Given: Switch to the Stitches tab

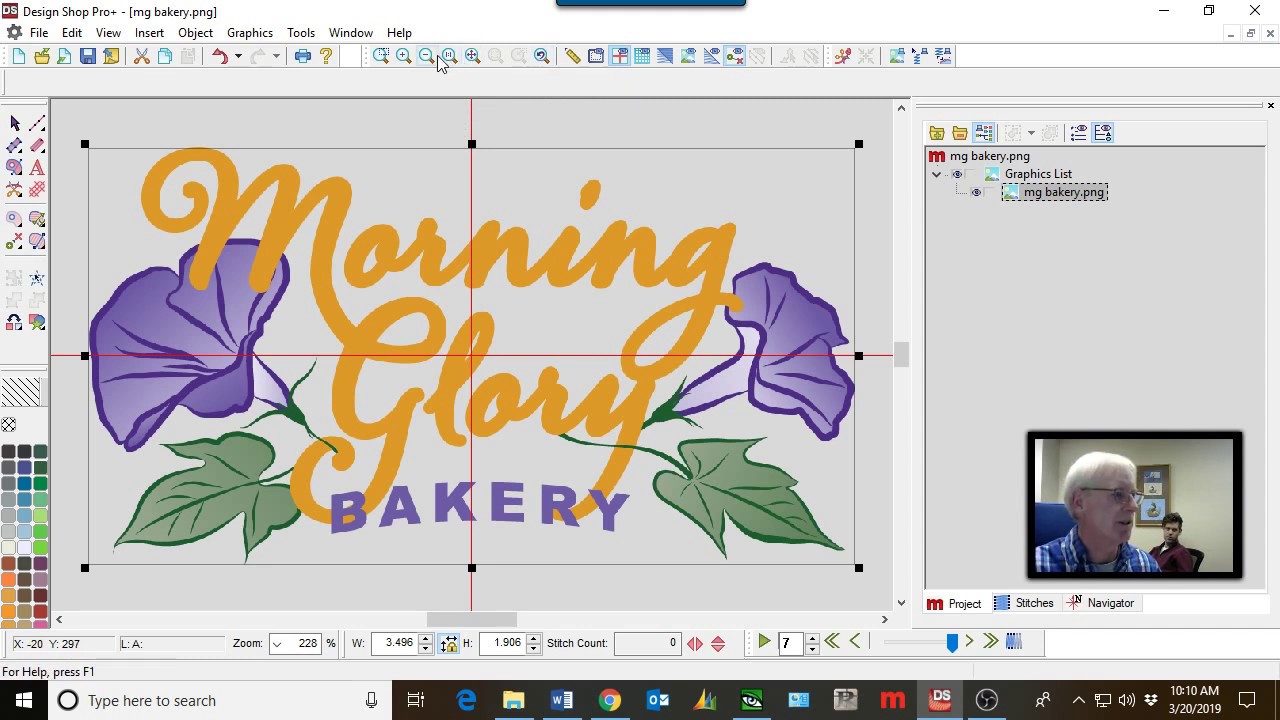Looking at the screenshot, I should tap(1024, 603).
